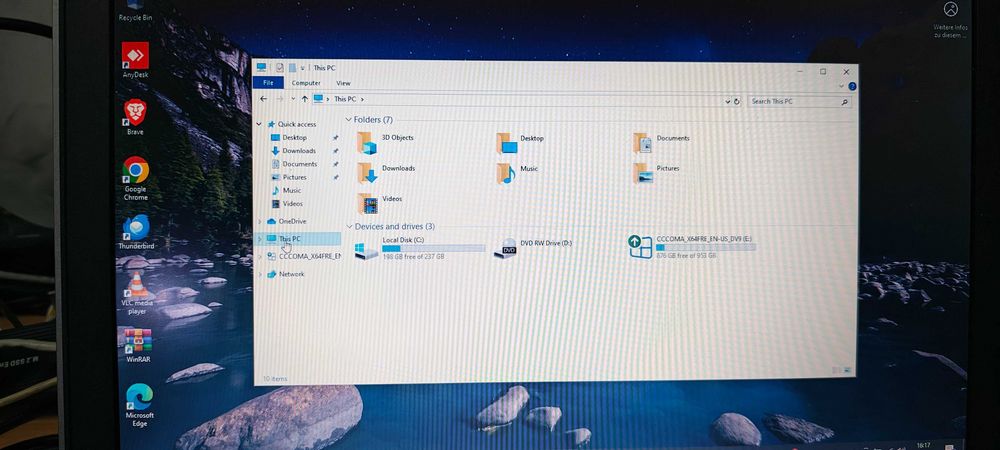
Task: Select the 3D Objects folder
Action: coord(386,143)
